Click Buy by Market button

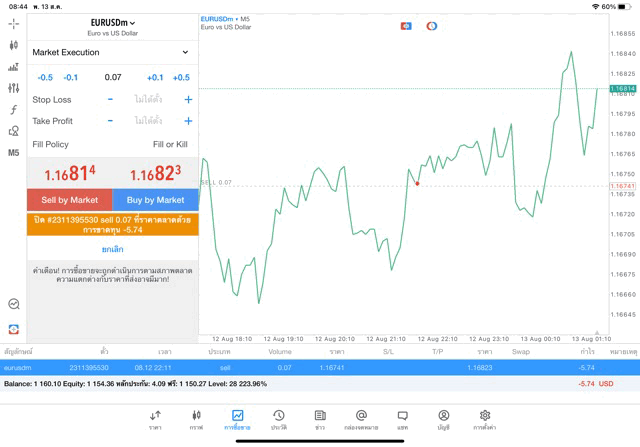[155, 200]
